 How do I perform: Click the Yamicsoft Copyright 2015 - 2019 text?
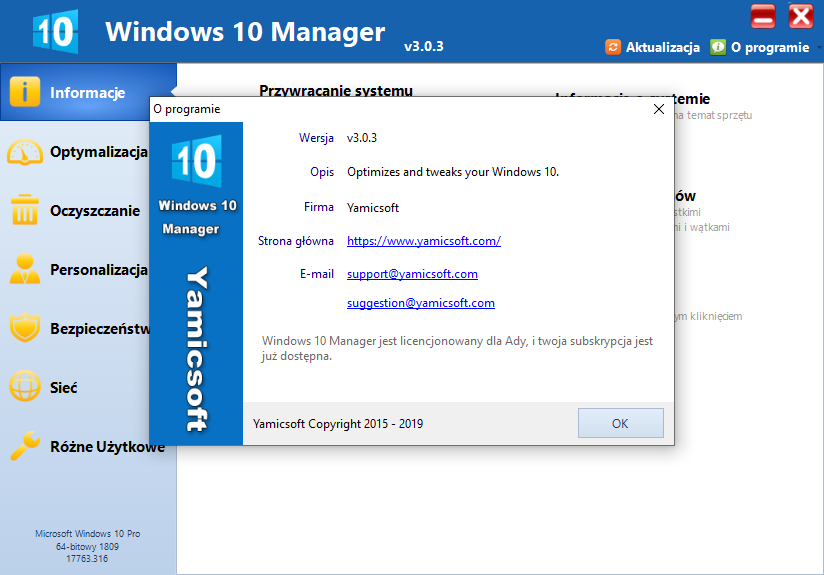(337, 424)
